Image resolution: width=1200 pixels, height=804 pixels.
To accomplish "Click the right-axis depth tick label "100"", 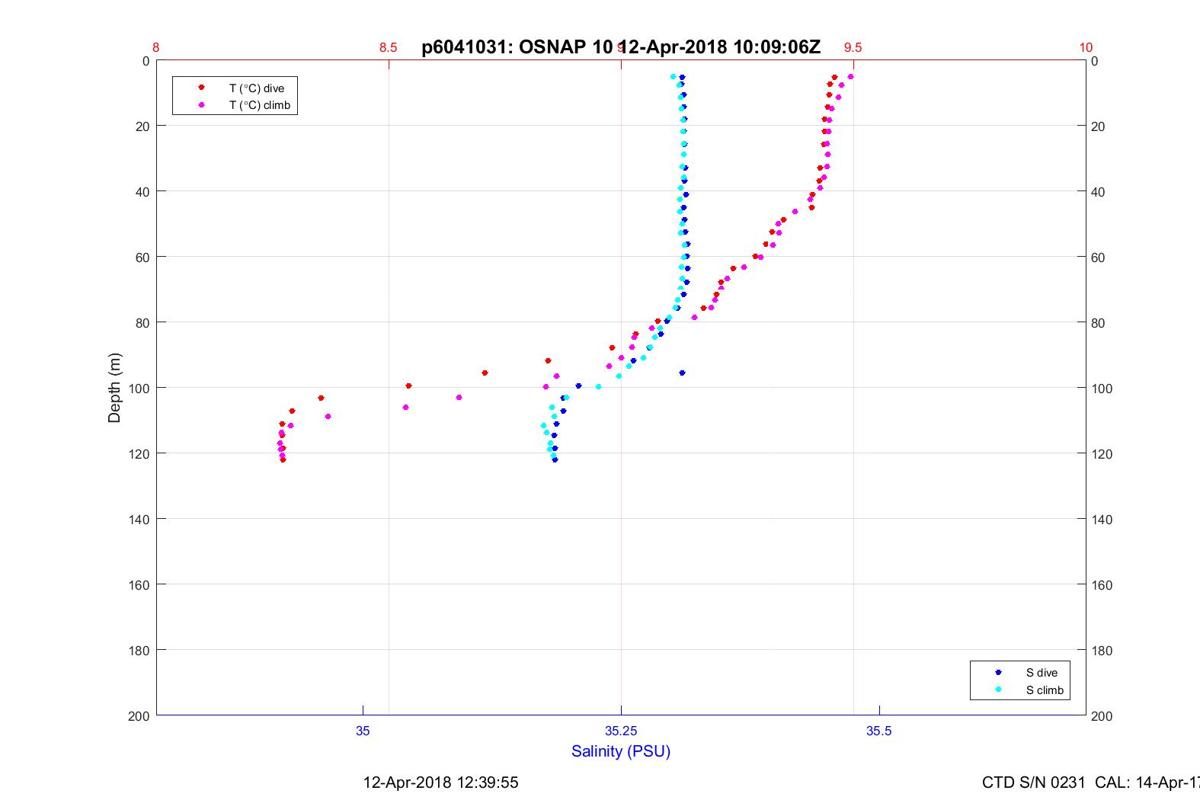I will click(1103, 388).
